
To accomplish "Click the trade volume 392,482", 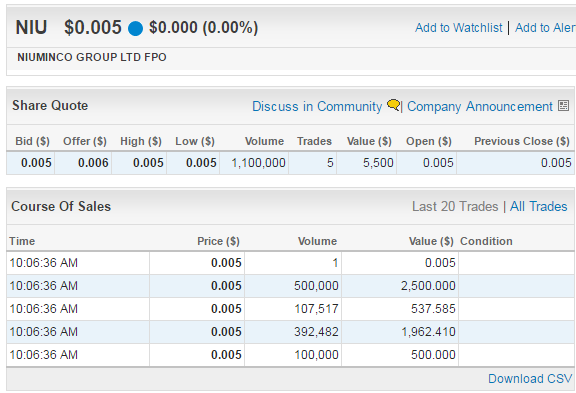I will pyautogui.click(x=316, y=332).
